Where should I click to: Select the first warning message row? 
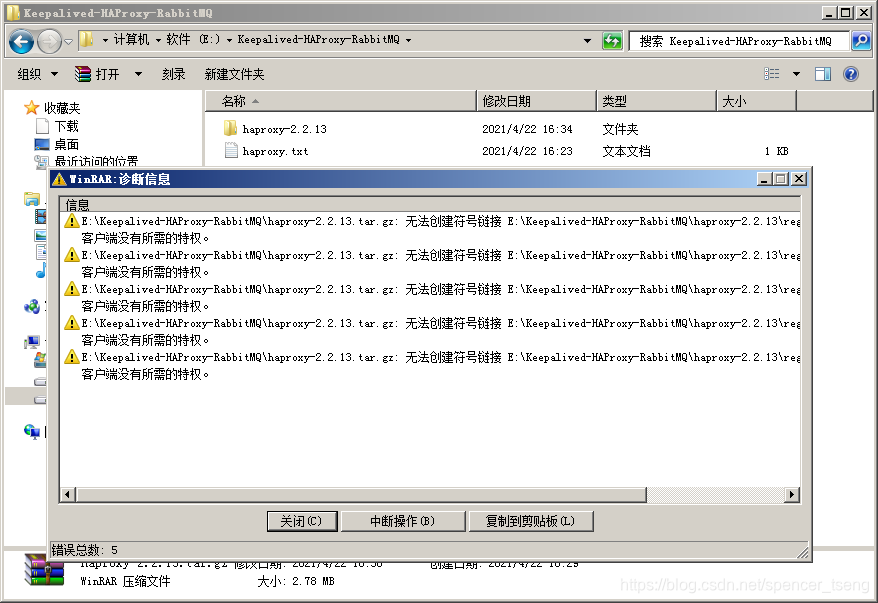[430, 230]
